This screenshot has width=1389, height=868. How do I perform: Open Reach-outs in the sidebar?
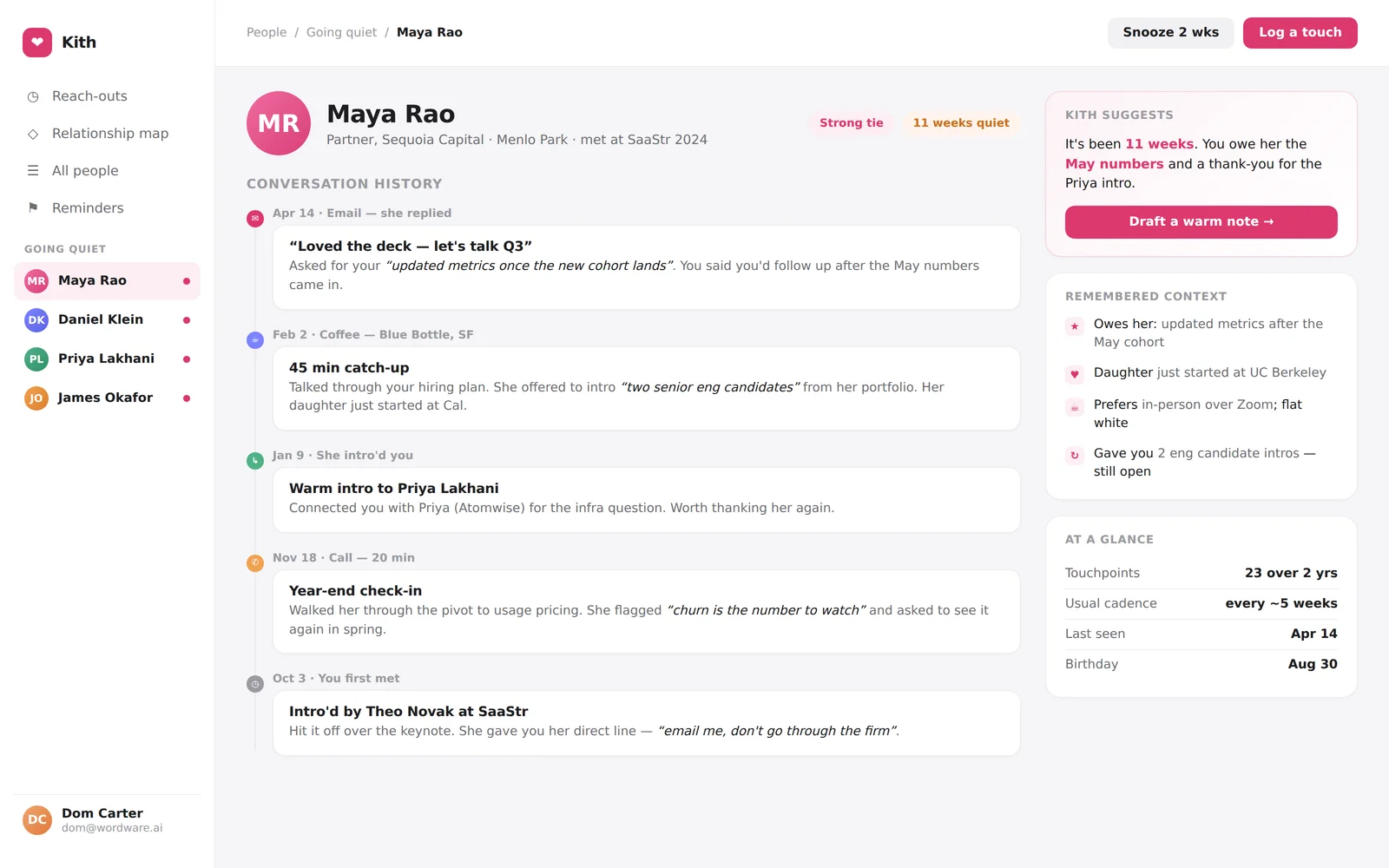tap(108, 96)
